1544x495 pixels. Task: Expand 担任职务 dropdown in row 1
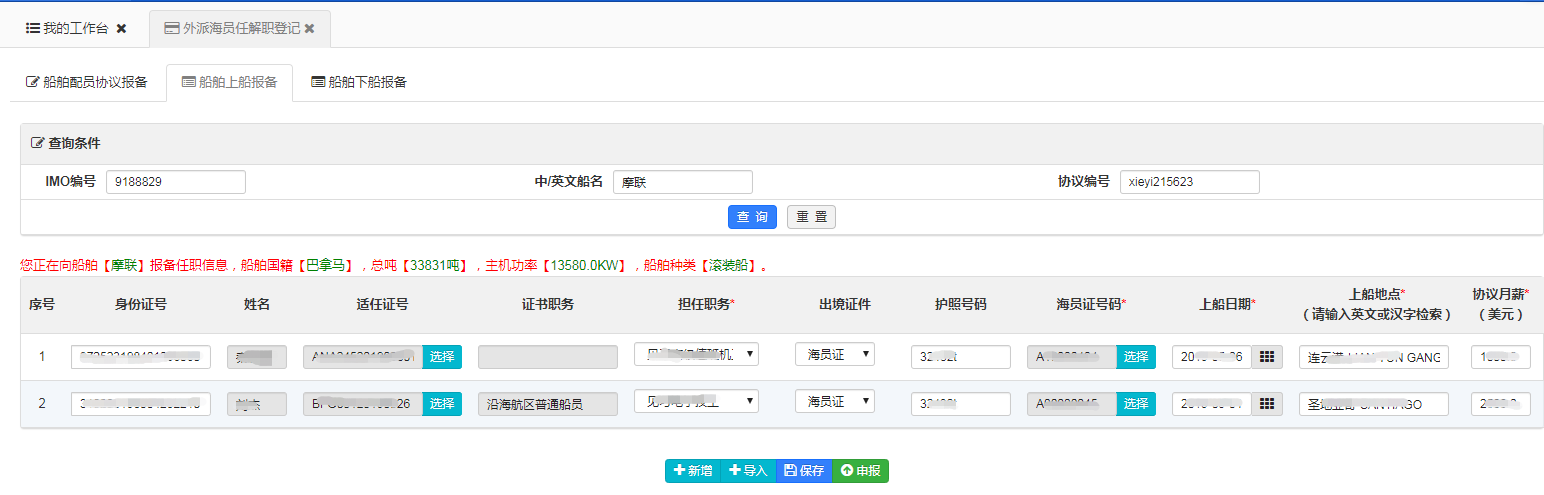(x=696, y=355)
